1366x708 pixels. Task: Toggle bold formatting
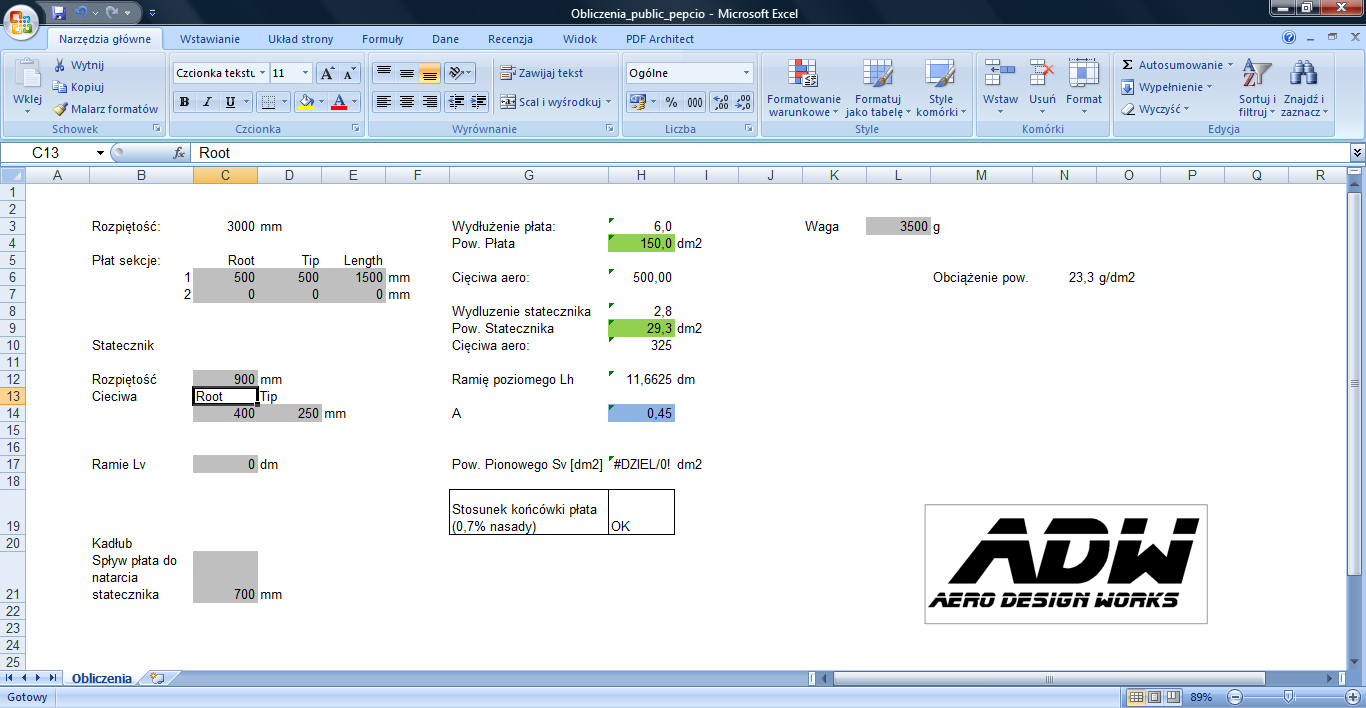184,102
